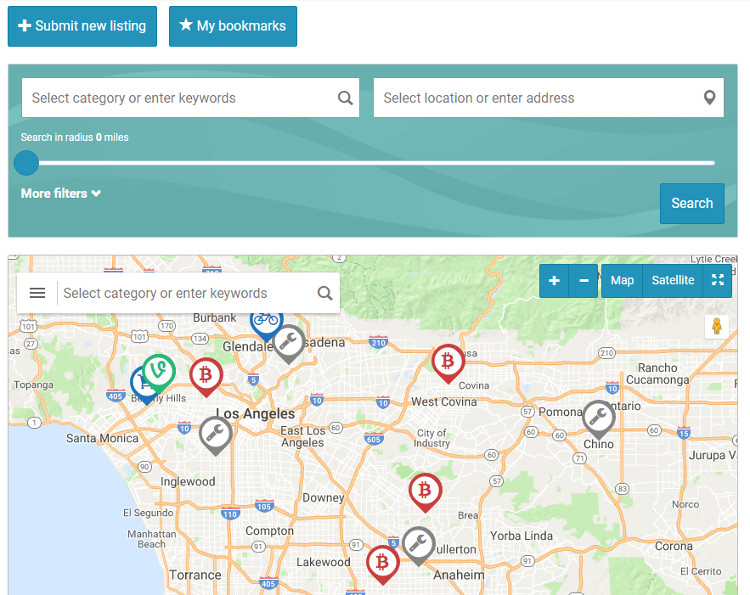
Task: Click the map search magnifier icon
Action: (325, 293)
